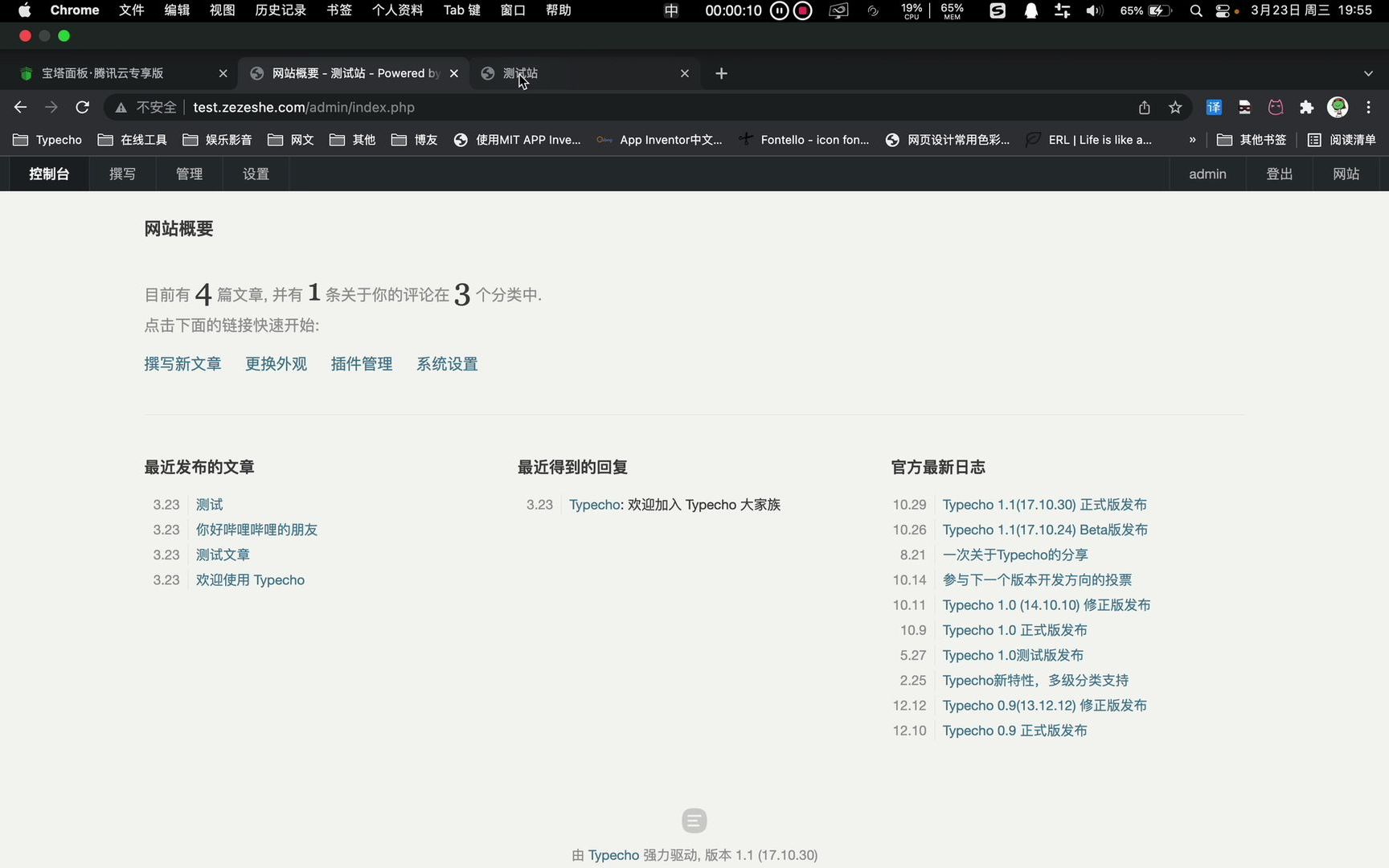Open Chrome 书签 menu
The width and height of the screenshot is (1389, 868).
pos(339,10)
